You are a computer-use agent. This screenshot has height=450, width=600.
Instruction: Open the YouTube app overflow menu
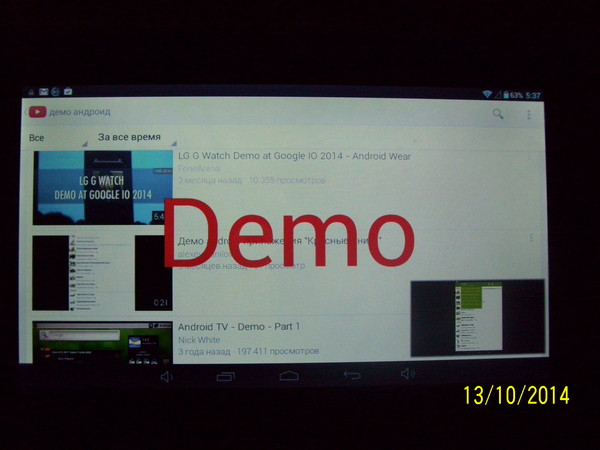(x=529, y=114)
